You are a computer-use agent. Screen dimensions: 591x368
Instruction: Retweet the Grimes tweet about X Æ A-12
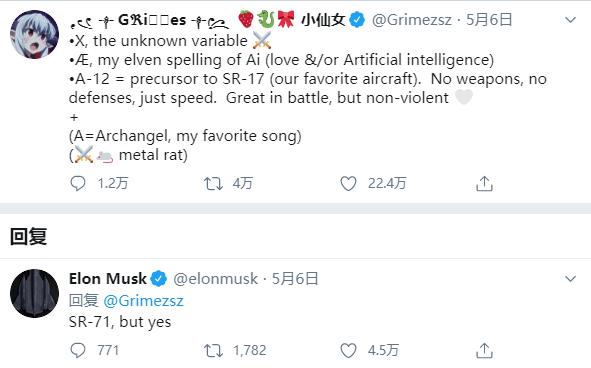(x=213, y=184)
